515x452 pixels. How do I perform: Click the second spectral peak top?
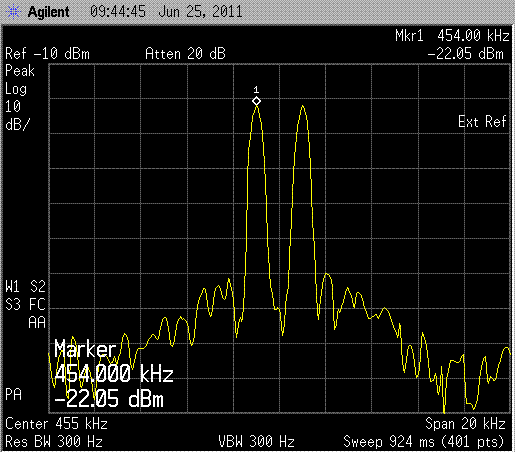coord(303,106)
